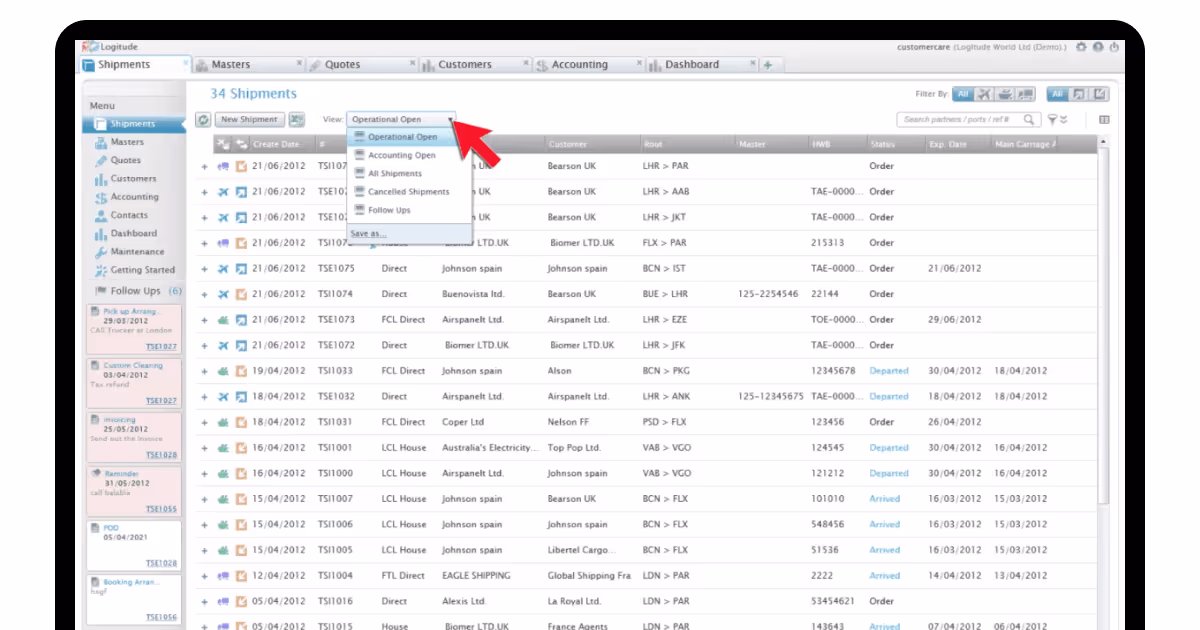Close the Shipments tab with its X
This screenshot has height=630, width=1200.
[x=185, y=62]
